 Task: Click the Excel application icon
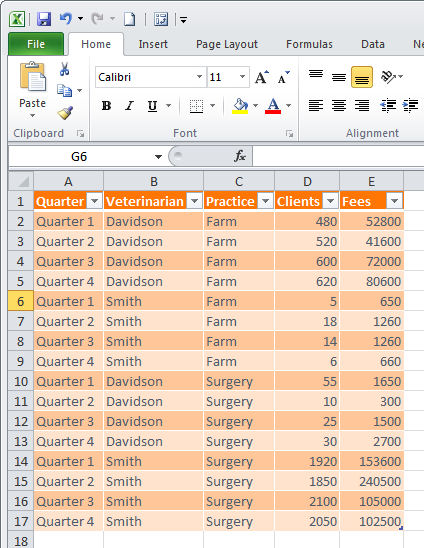tap(17, 19)
